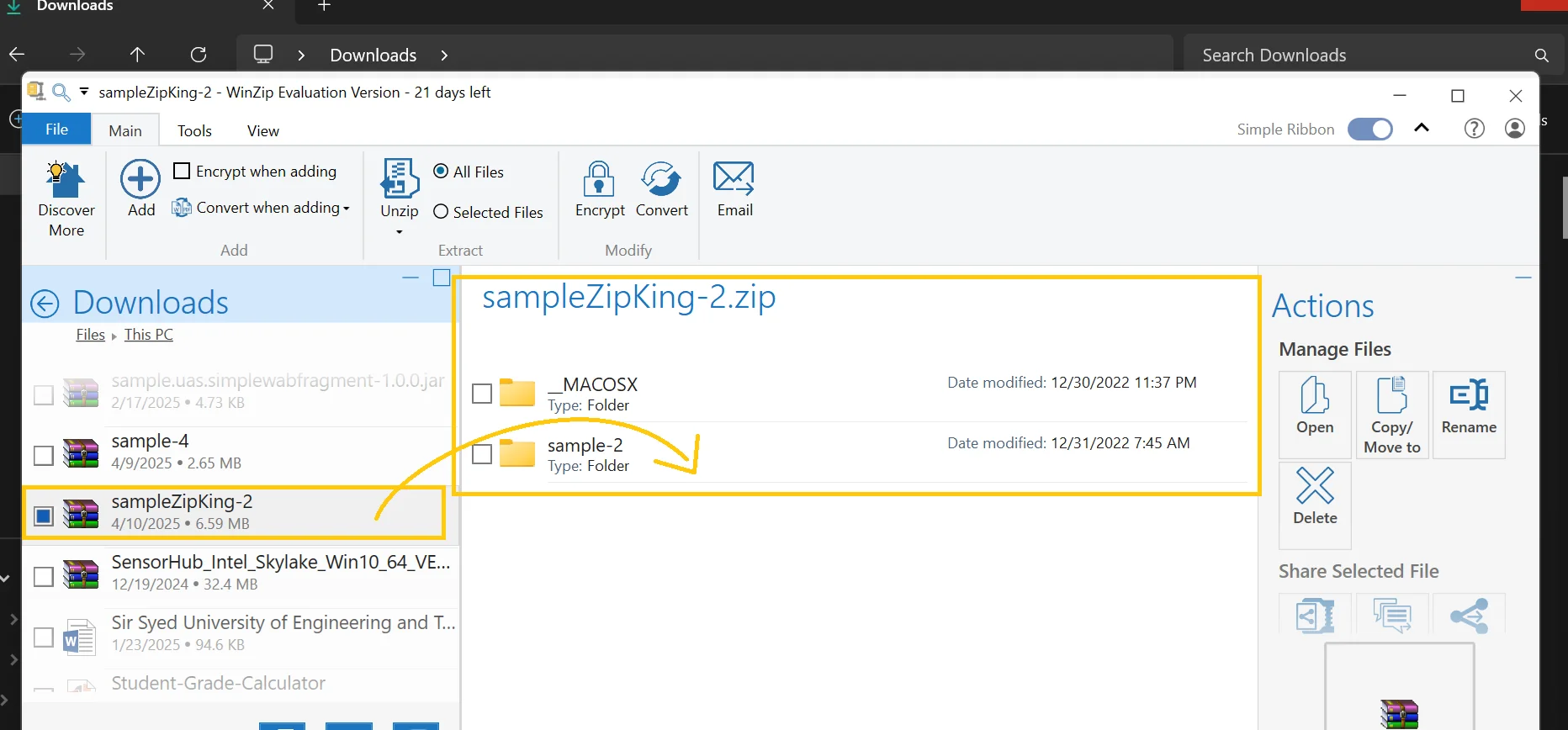Maximize the Downloads files pane
Screen dimensions: 1568x730
click(442, 278)
